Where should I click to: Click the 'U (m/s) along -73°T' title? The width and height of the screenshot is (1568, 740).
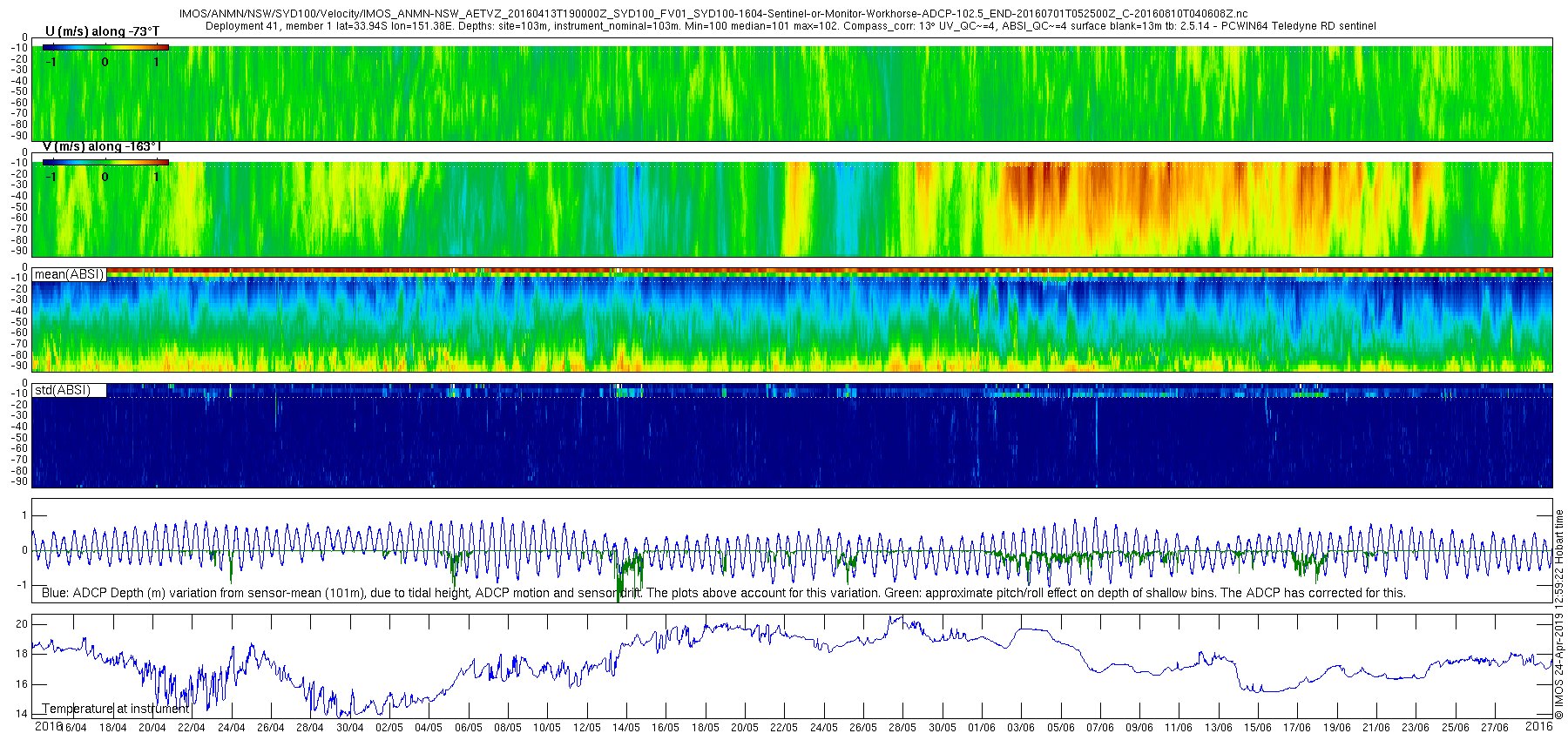pyautogui.click(x=102, y=31)
